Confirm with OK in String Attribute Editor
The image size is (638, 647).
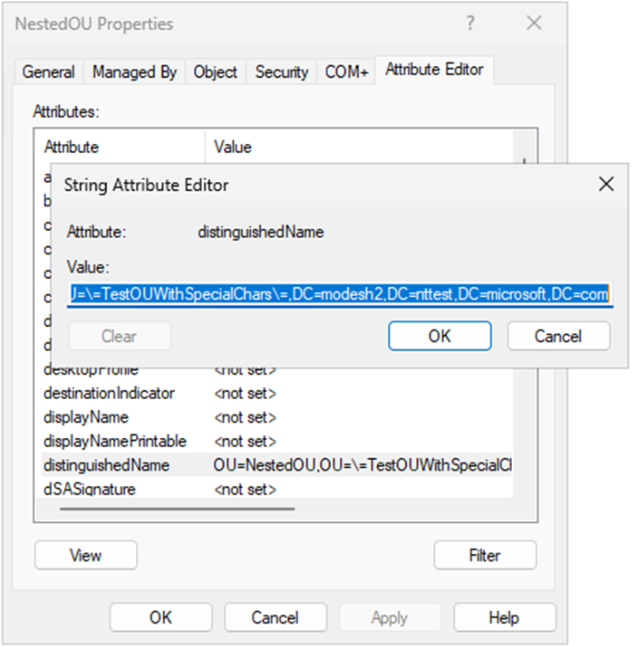click(x=440, y=336)
